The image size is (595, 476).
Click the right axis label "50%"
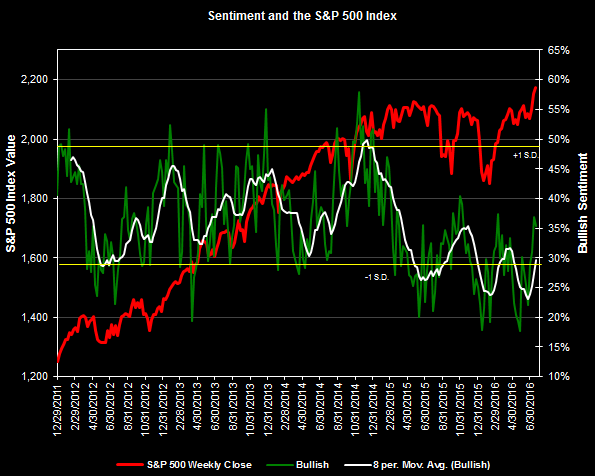(x=559, y=139)
